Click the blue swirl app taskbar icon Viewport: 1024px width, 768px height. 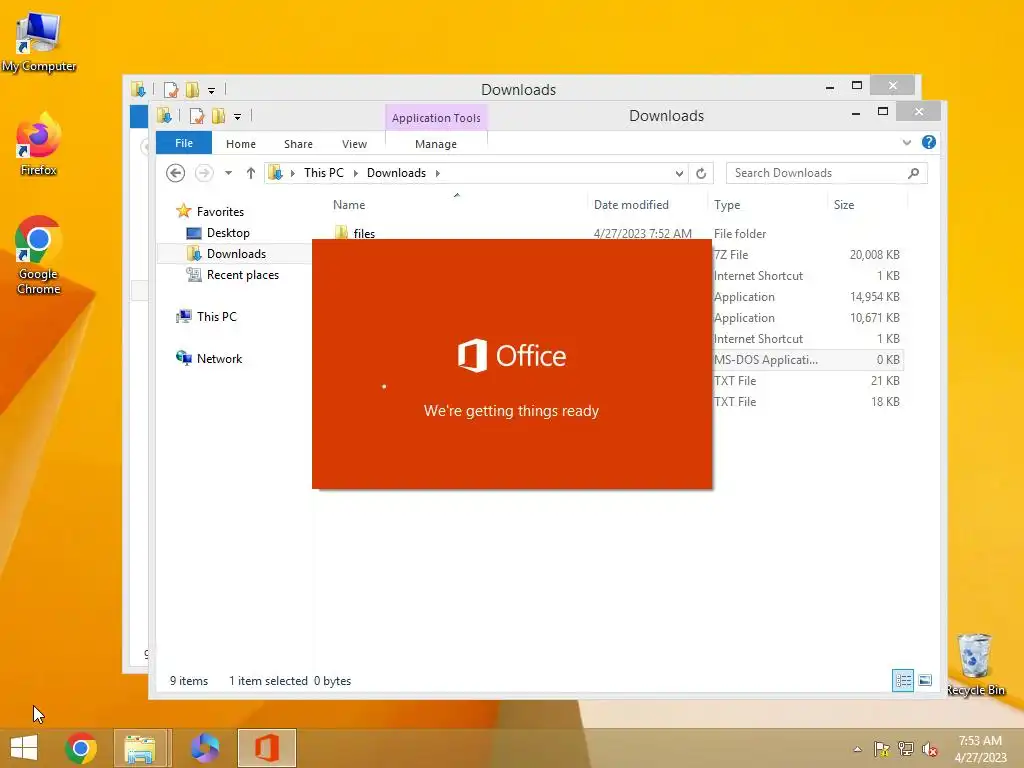(204, 748)
